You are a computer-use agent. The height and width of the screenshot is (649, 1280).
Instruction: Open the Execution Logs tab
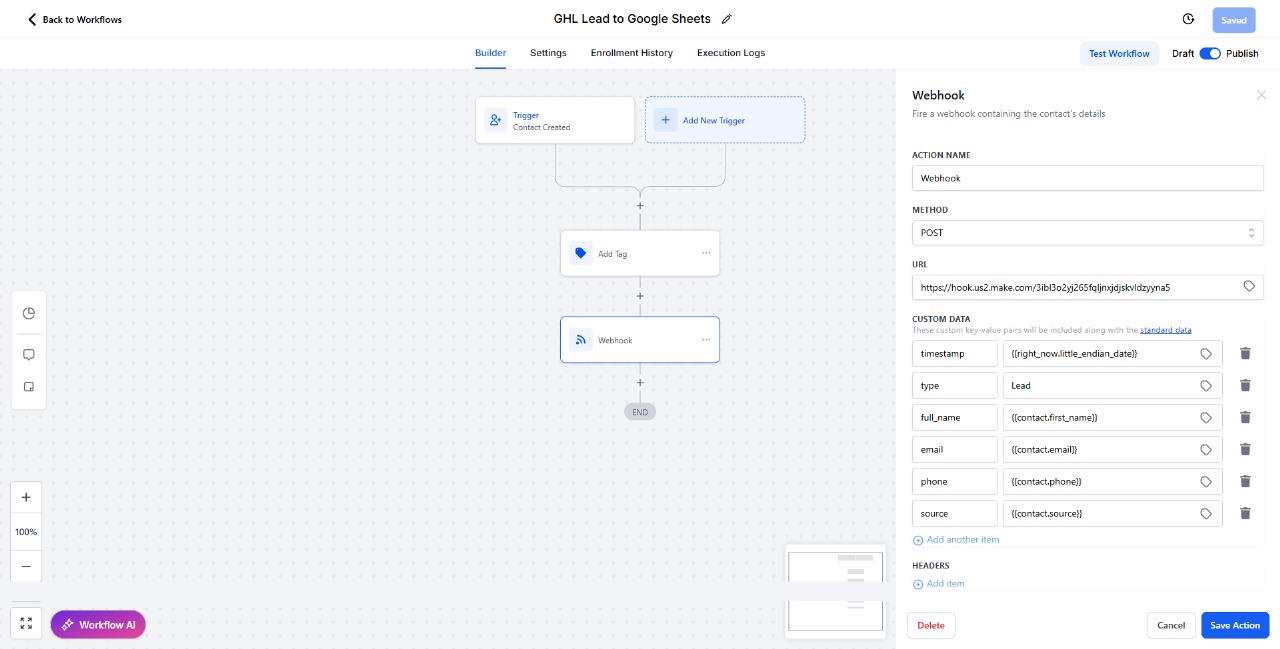[x=731, y=53]
